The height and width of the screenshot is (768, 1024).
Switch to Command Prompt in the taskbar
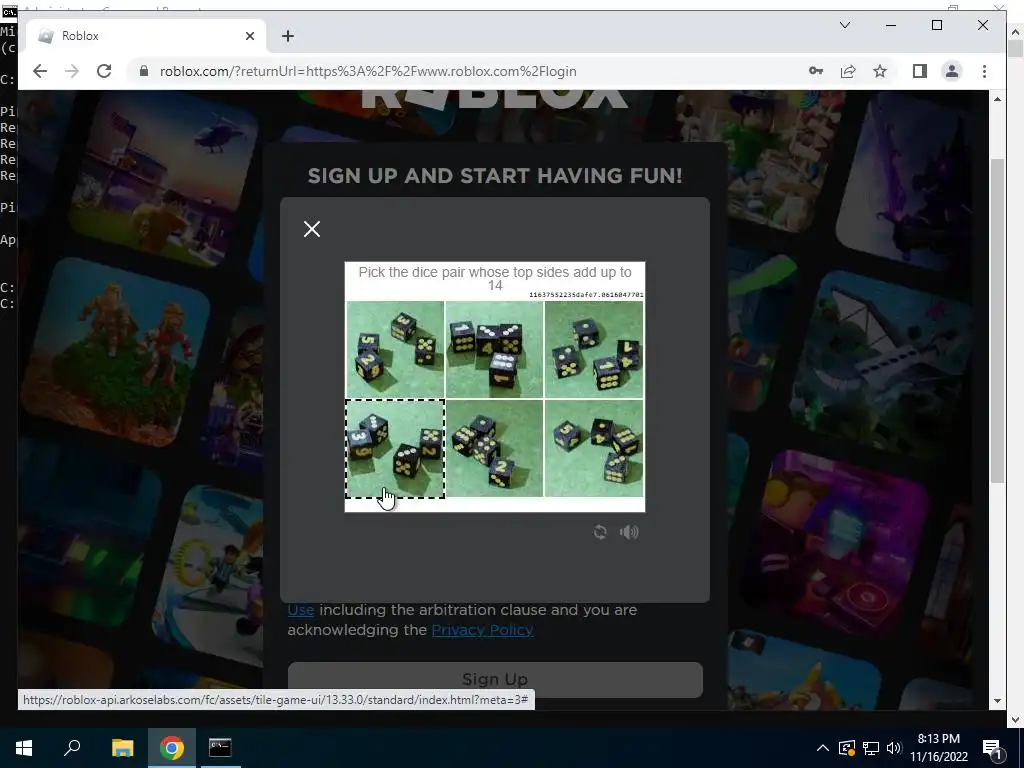point(219,748)
